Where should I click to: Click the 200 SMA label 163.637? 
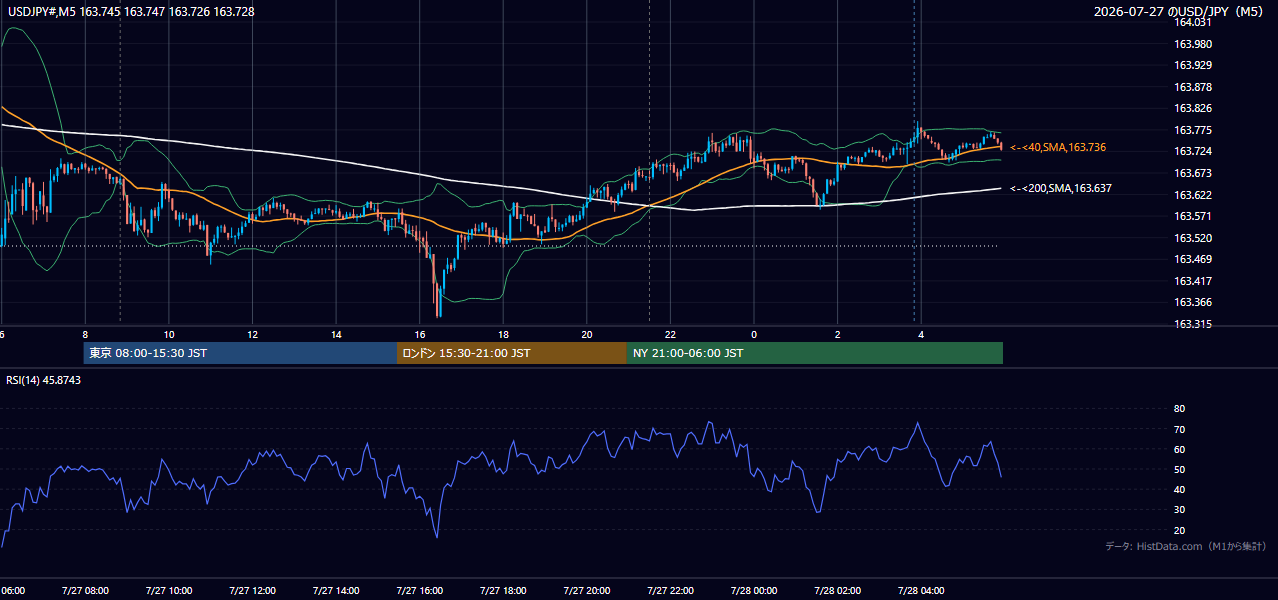coord(1060,188)
